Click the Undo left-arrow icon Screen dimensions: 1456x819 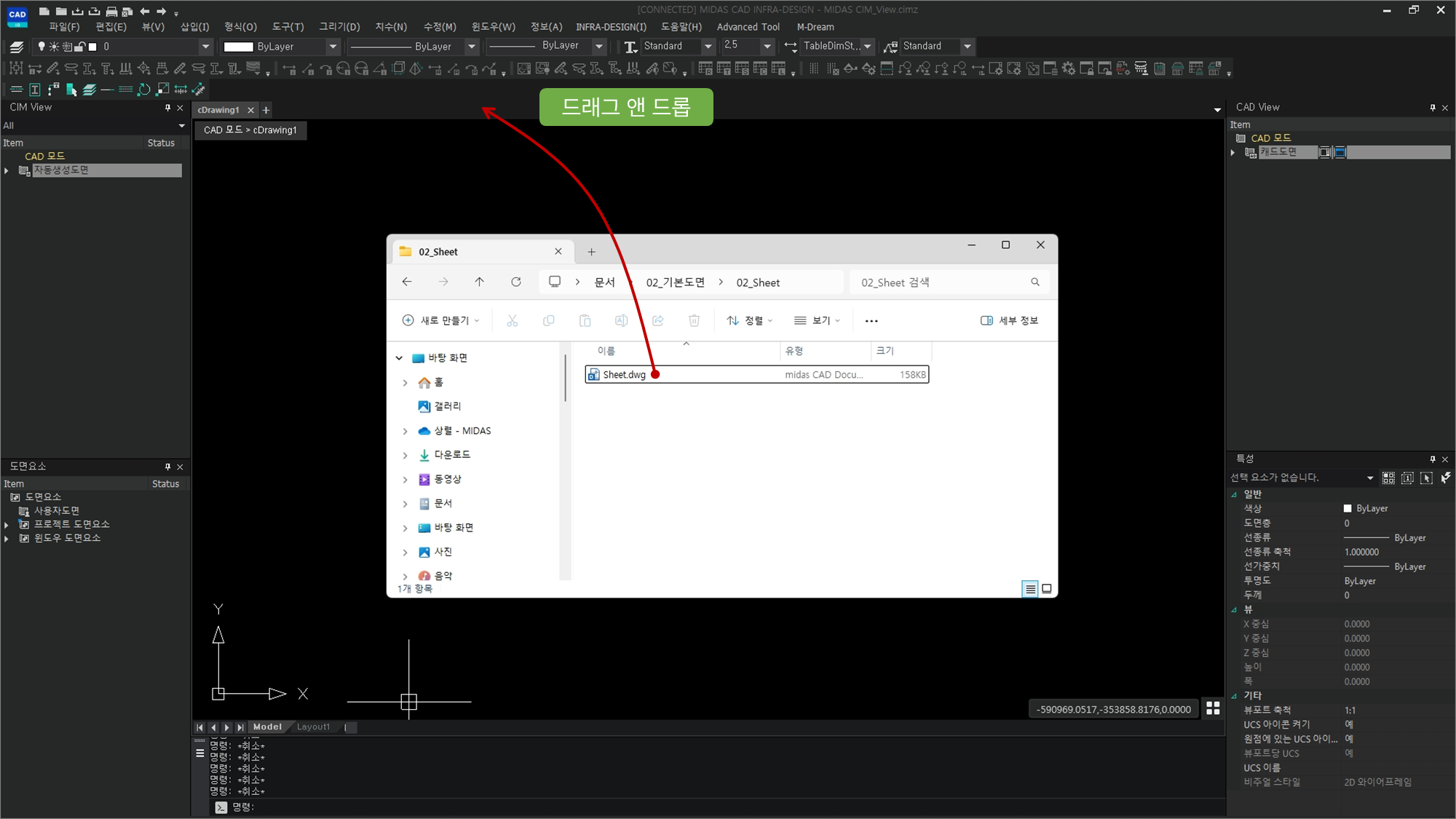pos(145,11)
